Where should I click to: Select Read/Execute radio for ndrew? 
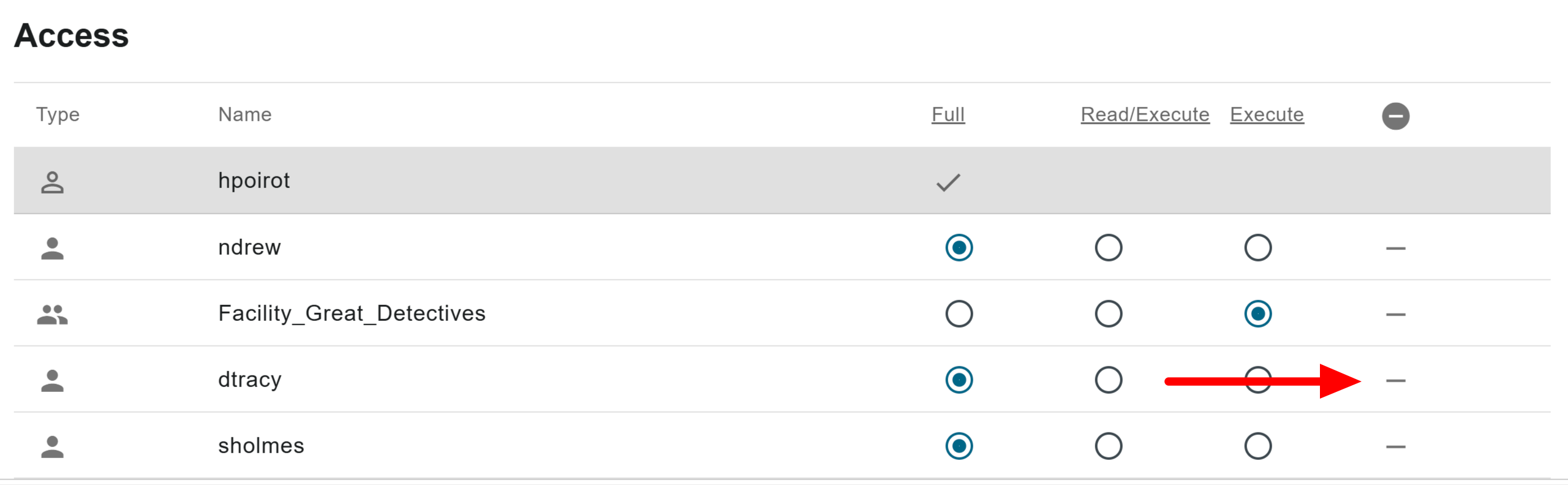[1108, 247]
